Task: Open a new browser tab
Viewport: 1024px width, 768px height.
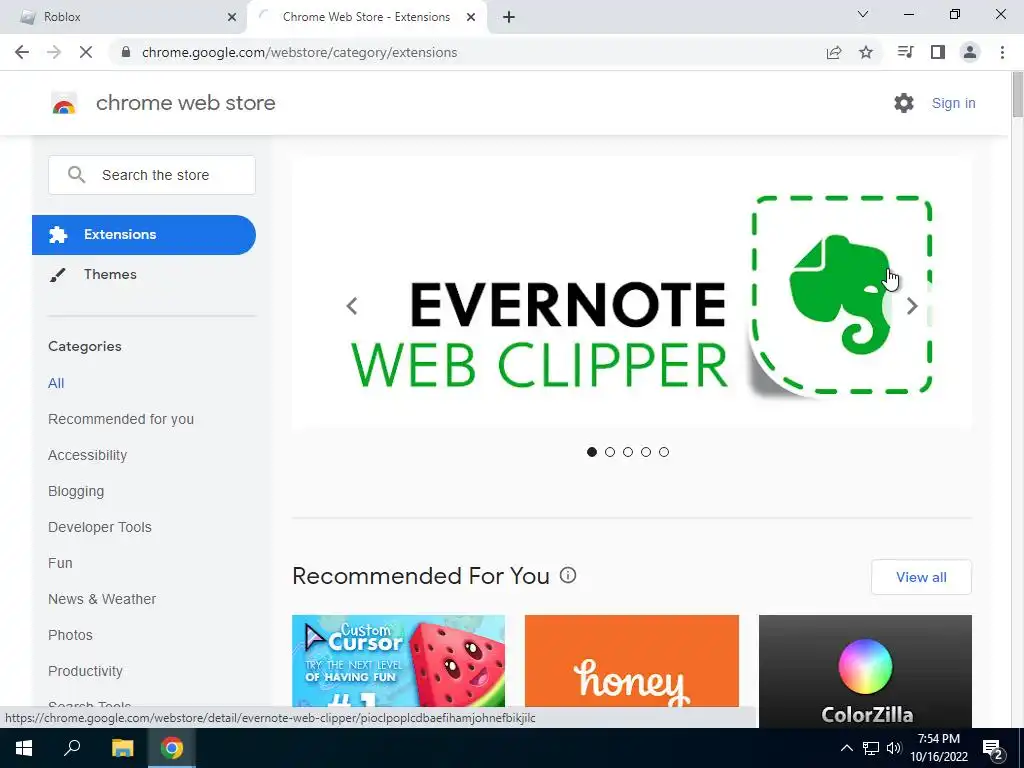Action: click(509, 17)
